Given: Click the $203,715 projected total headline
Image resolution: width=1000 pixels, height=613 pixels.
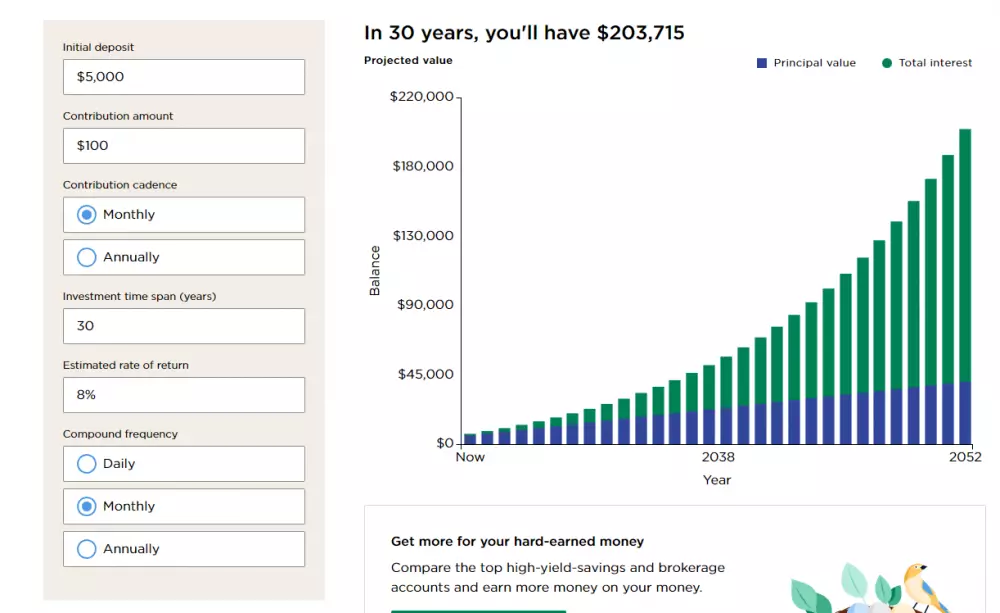Looking at the screenshot, I should [640, 33].
